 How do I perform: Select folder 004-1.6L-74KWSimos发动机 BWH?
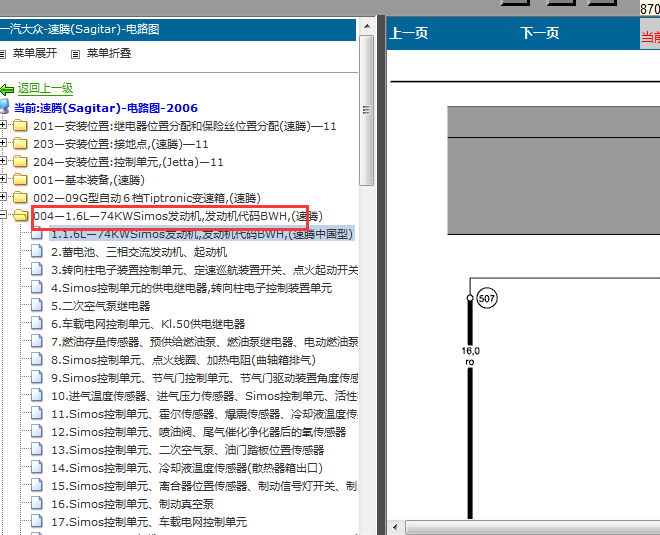pos(178,216)
